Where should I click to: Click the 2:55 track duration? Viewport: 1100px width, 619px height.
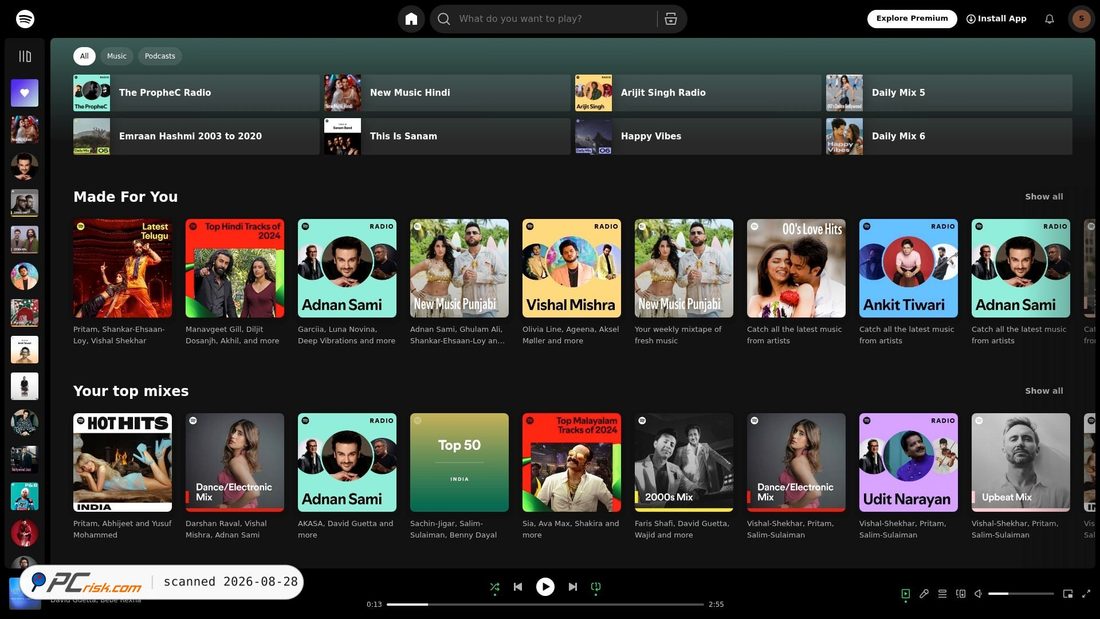click(716, 604)
